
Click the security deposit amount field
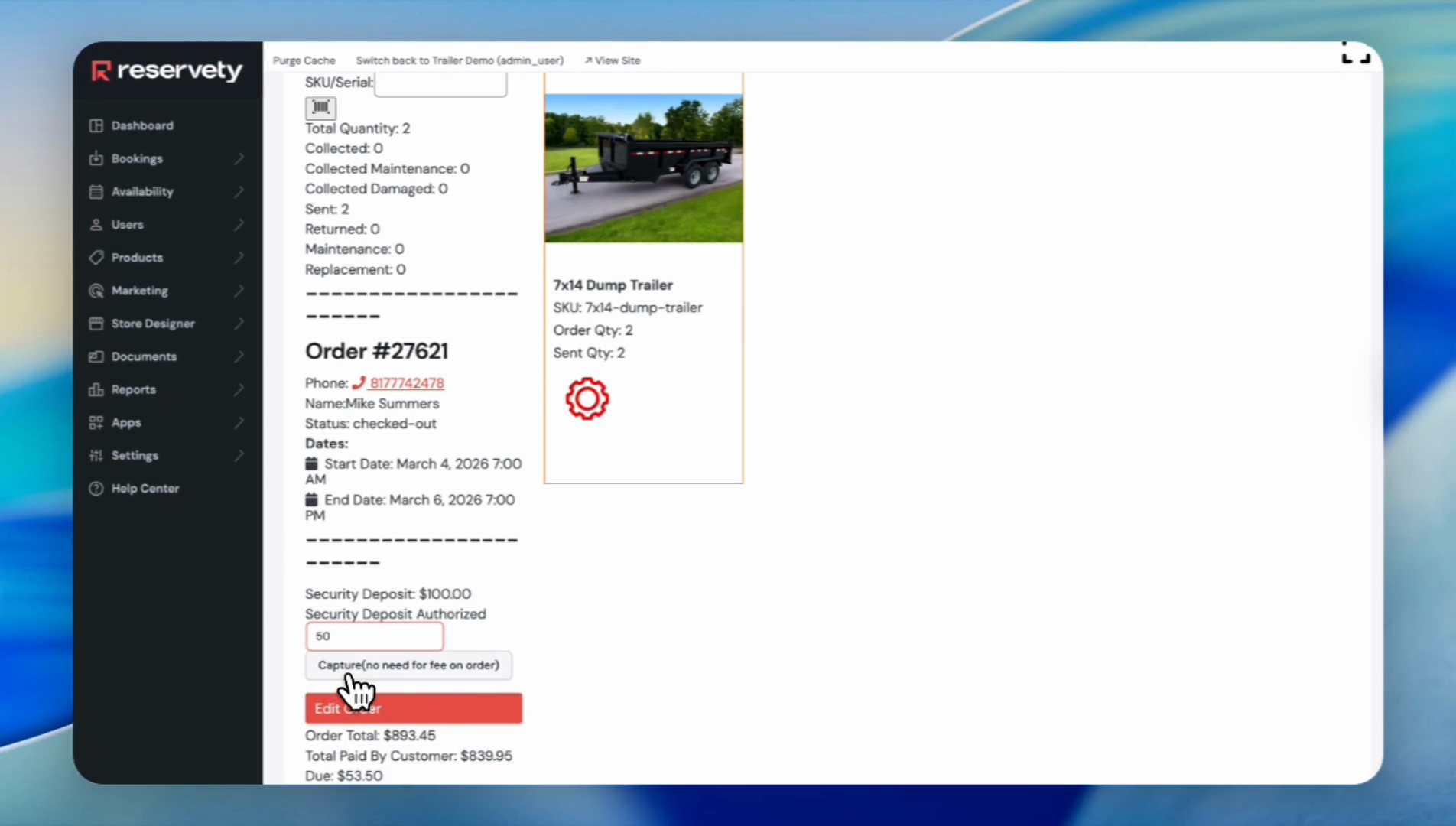(x=374, y=636)
